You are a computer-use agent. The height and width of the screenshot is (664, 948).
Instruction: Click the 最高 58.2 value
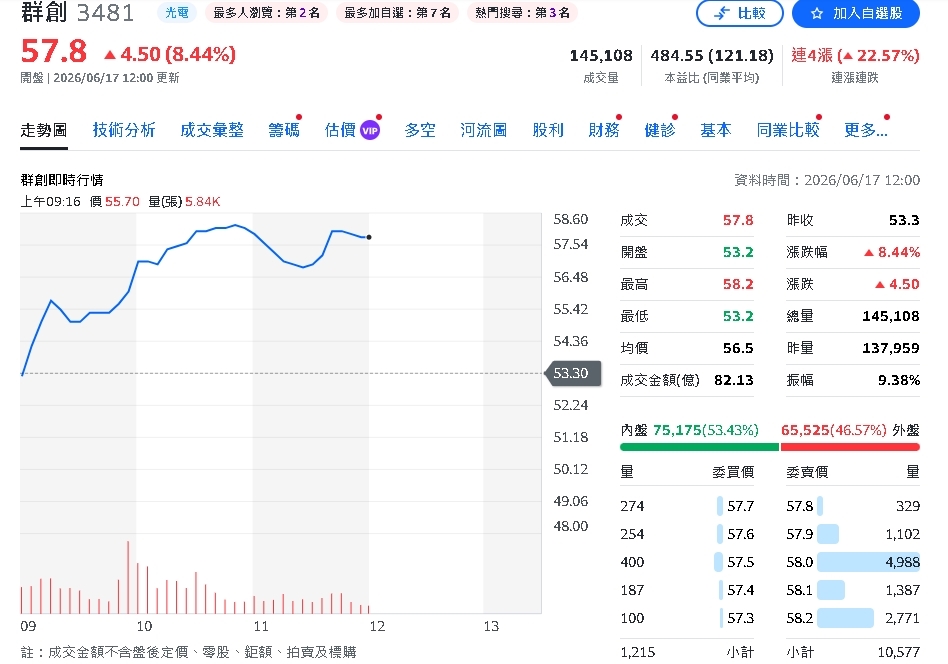(x=738, y=284)
